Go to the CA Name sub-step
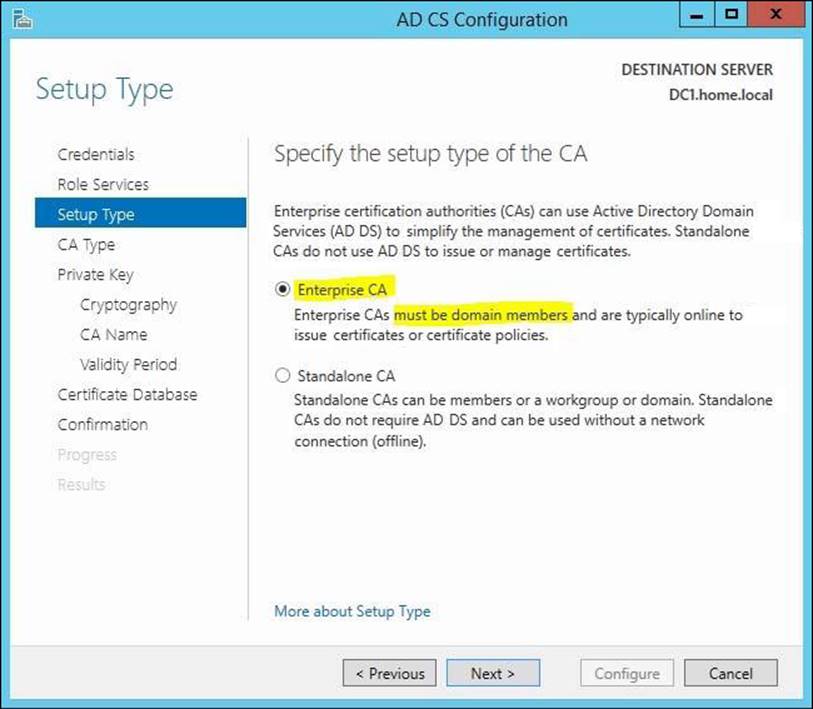 coord(113,334)
